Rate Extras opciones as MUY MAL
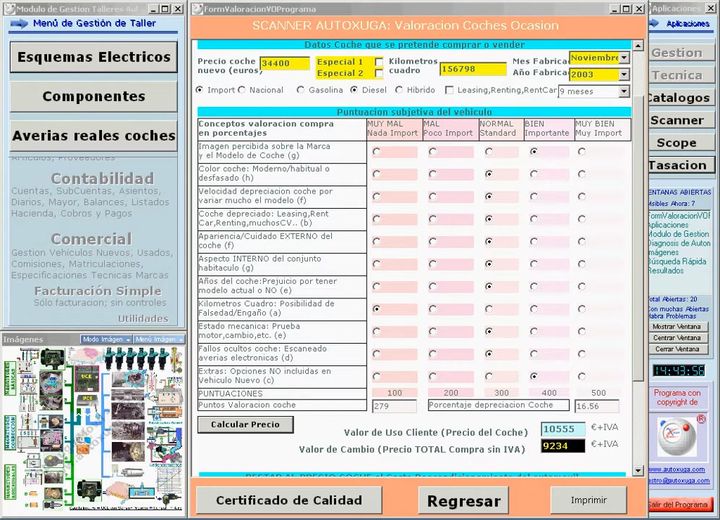Image resolution: width=720 pixels, height=520 pixels. pyautogui.click(x=377, y=376)
